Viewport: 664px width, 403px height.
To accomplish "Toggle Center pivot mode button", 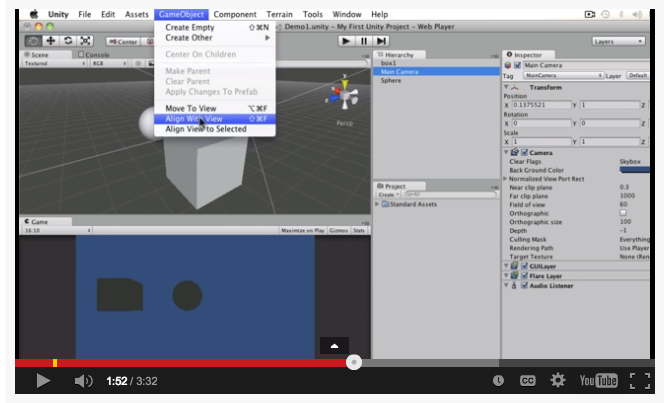I will click(123, 41).
